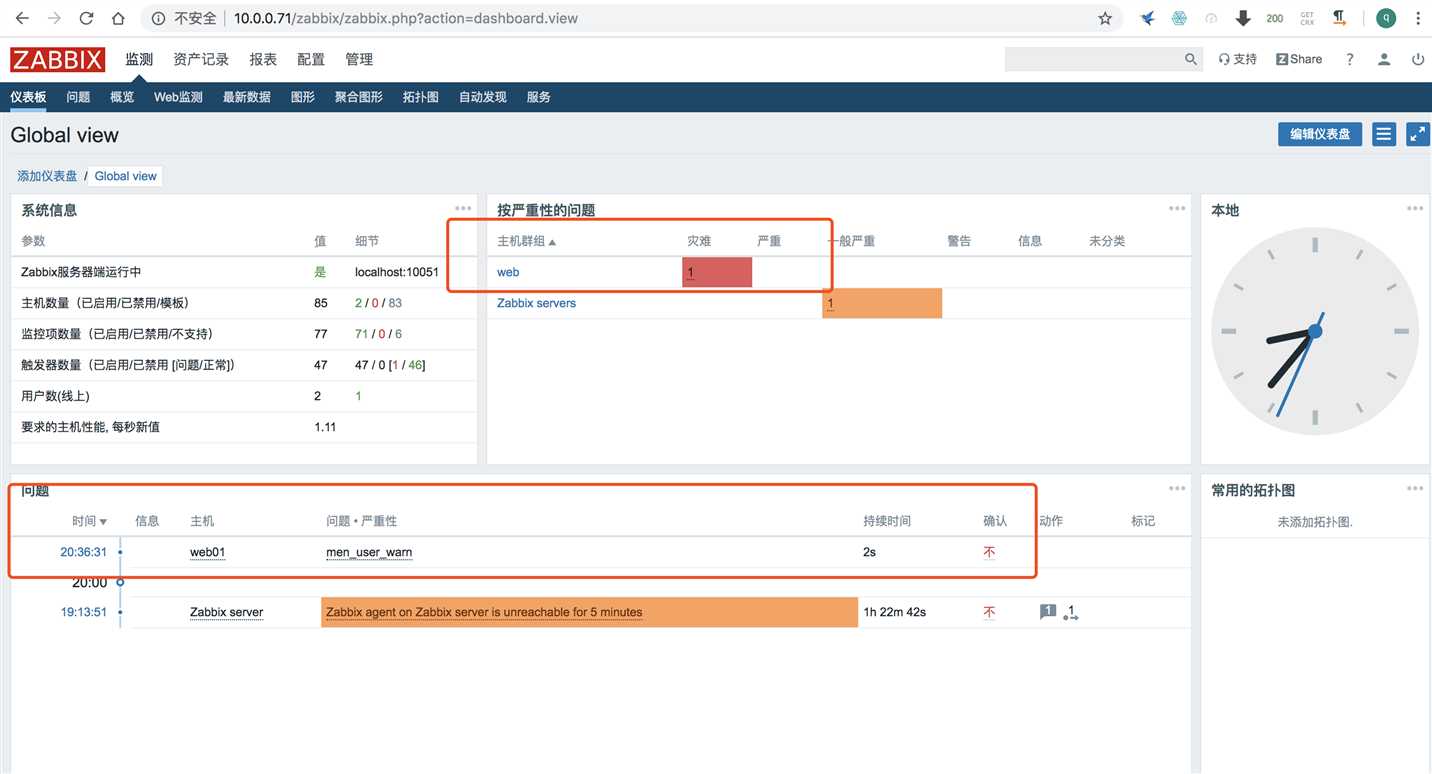Open the 支持 support link
Image resolution: width=1432 pixels, height=774 pixels.
[x=1237, y=59]
